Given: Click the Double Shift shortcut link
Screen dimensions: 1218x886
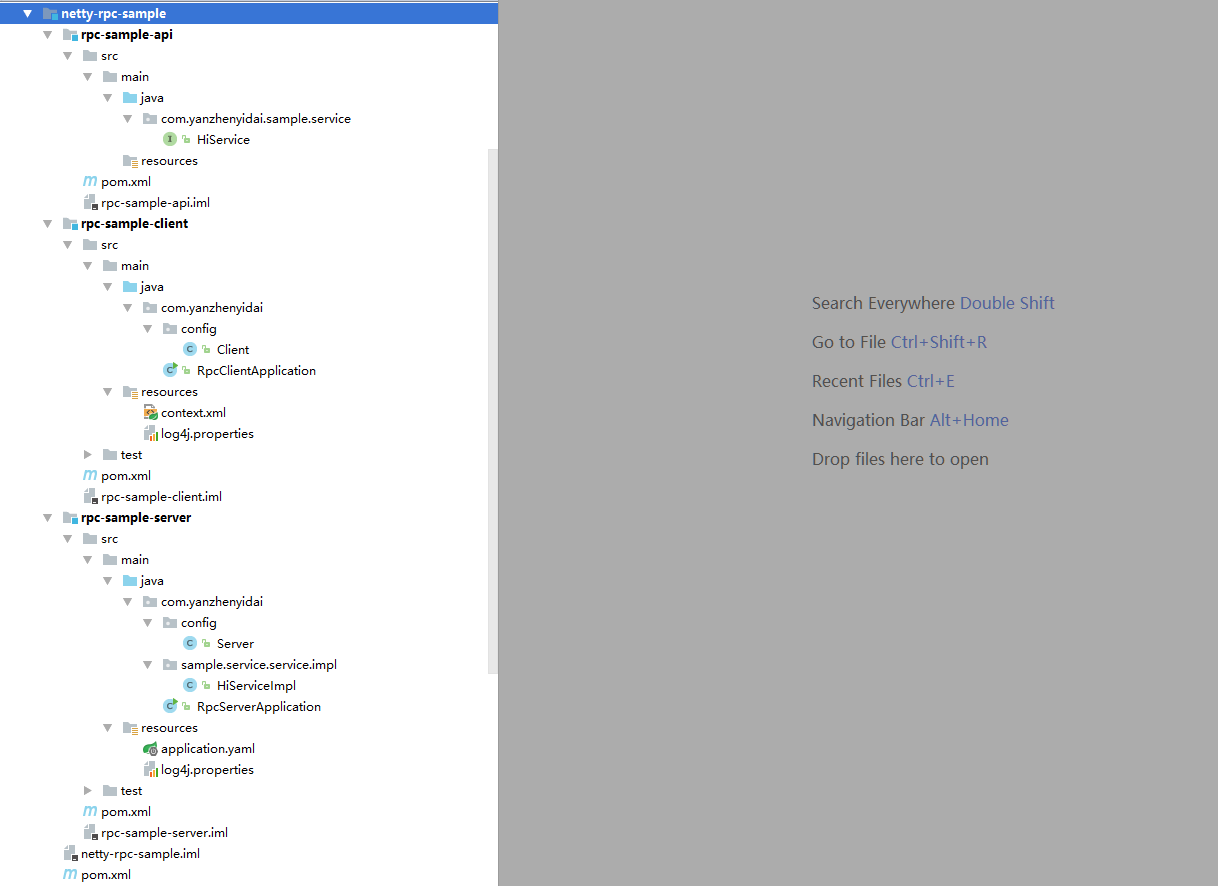Looking at the screenshot, I should pos(1006,302).
